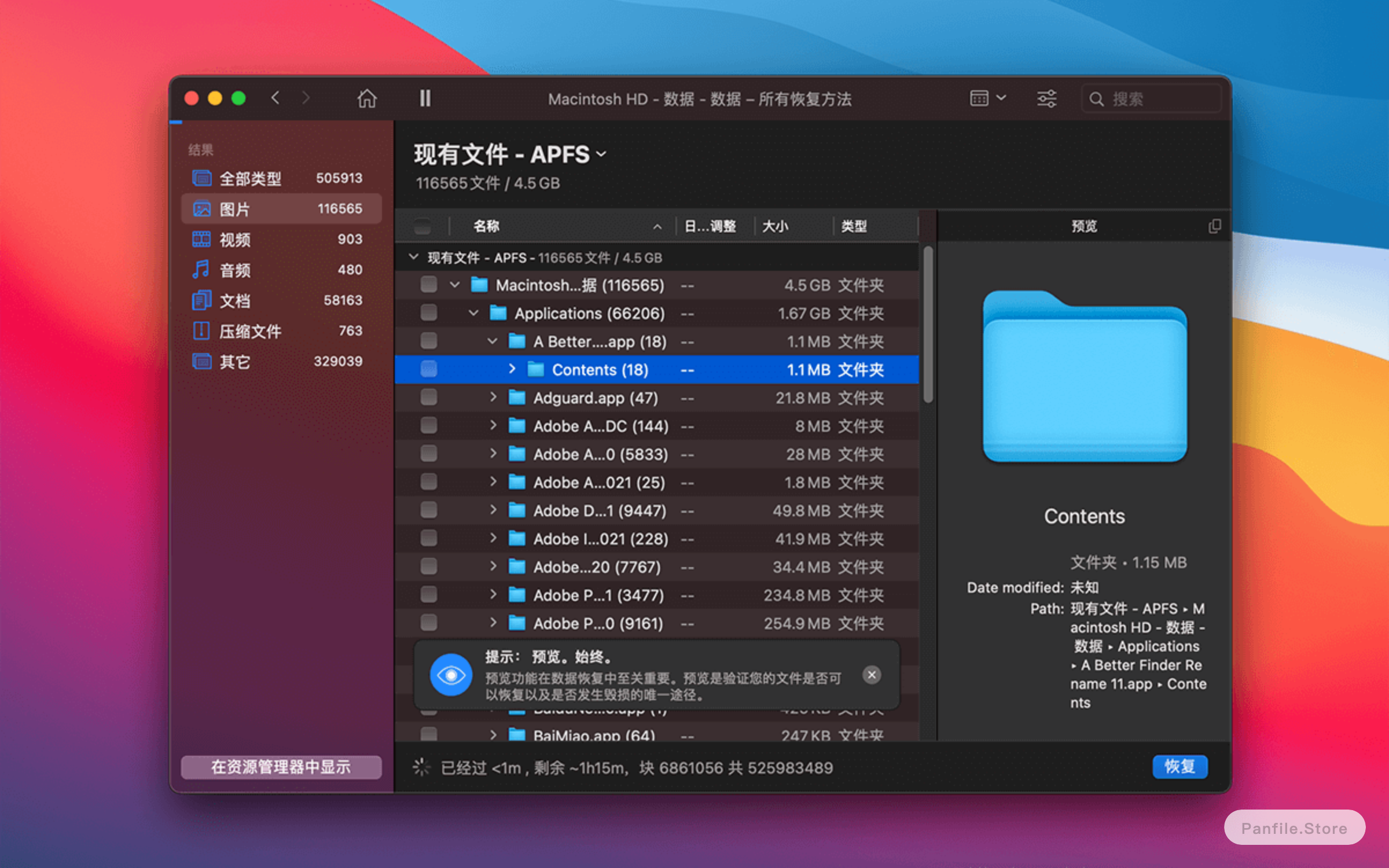Click the magnifier icon in search box

(x=1096, y=99)
